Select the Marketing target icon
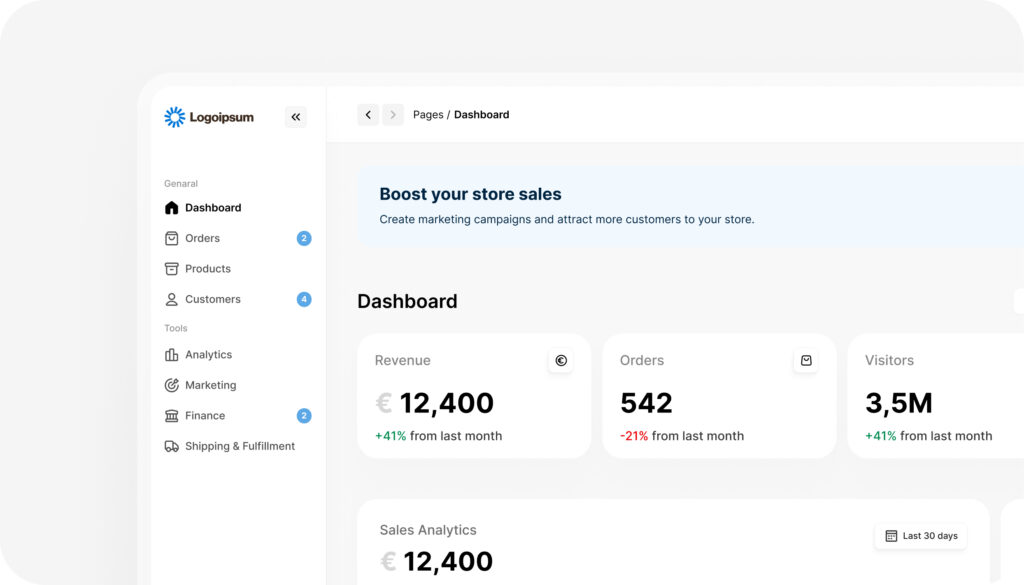Viewport: 1024px width, 585px height. pyautogui.click(x=171, y=385)
